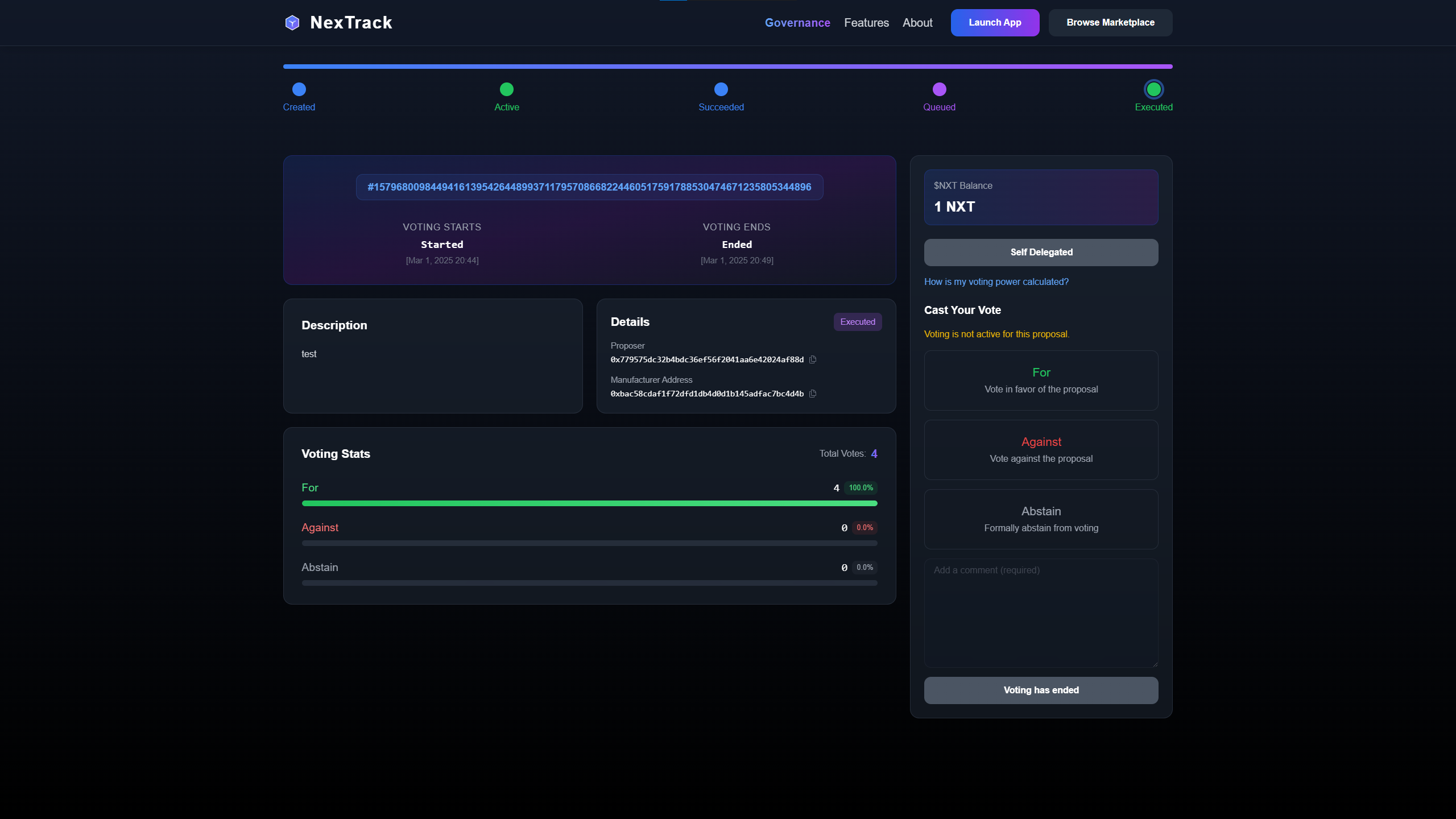This screenshot has height=819, width=1456.
Task: Open 'How is my voting power calculated?' link
Action: tap(996, 282)
